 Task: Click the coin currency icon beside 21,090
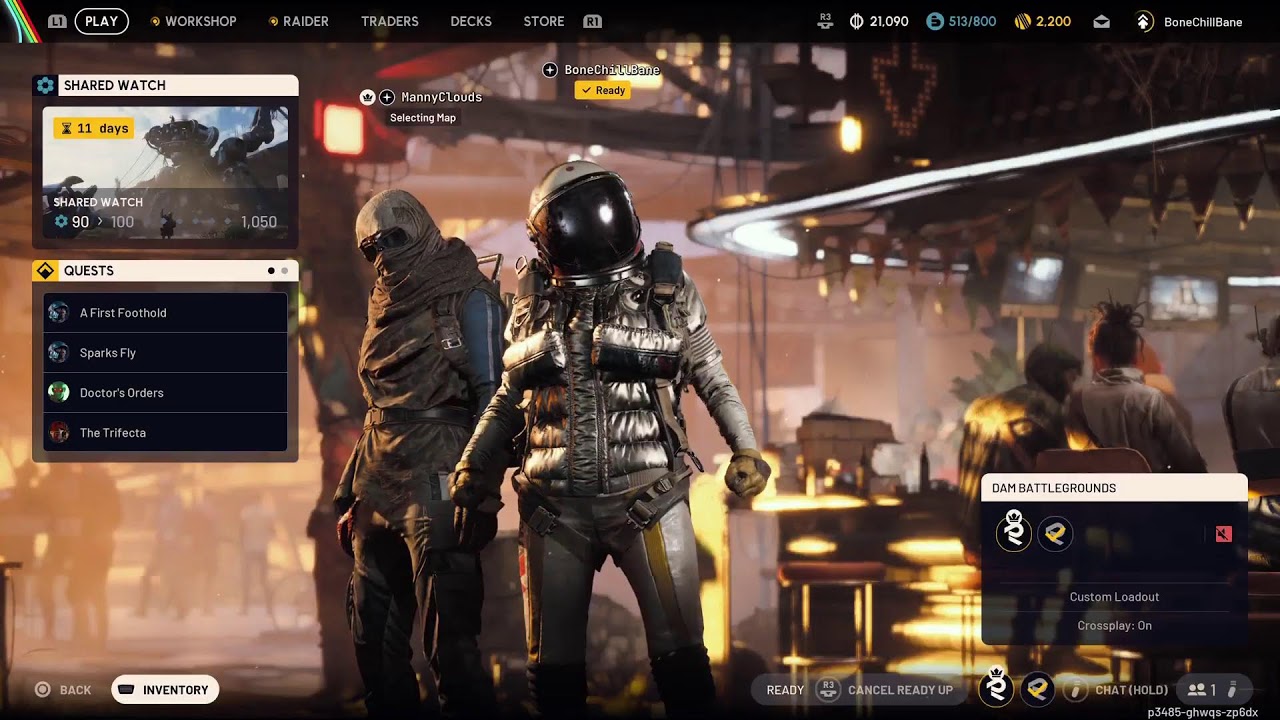[x=856, y=21]
